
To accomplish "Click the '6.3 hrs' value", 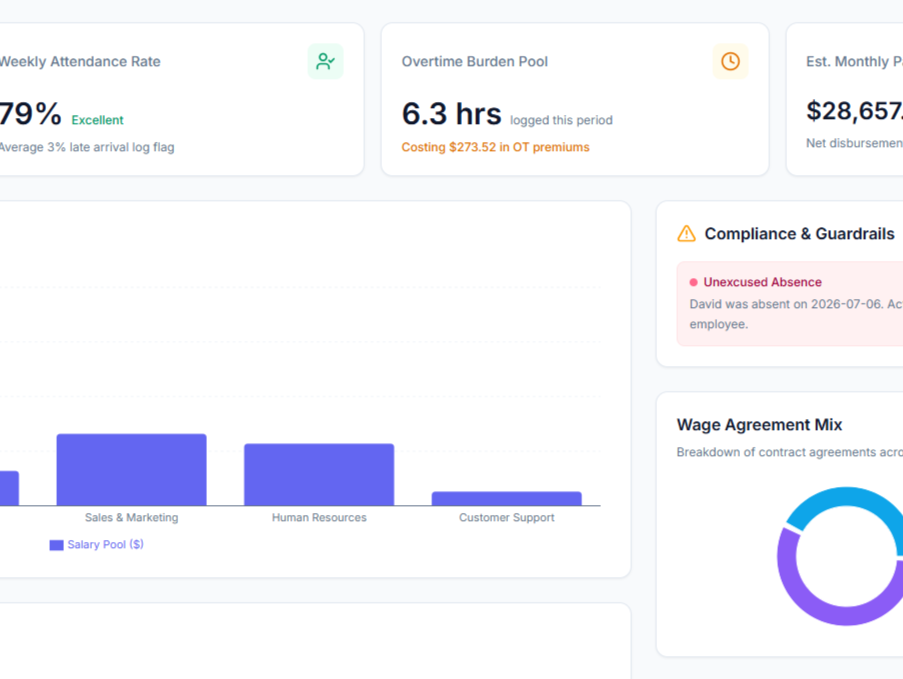I will click(x=452, y=113).
